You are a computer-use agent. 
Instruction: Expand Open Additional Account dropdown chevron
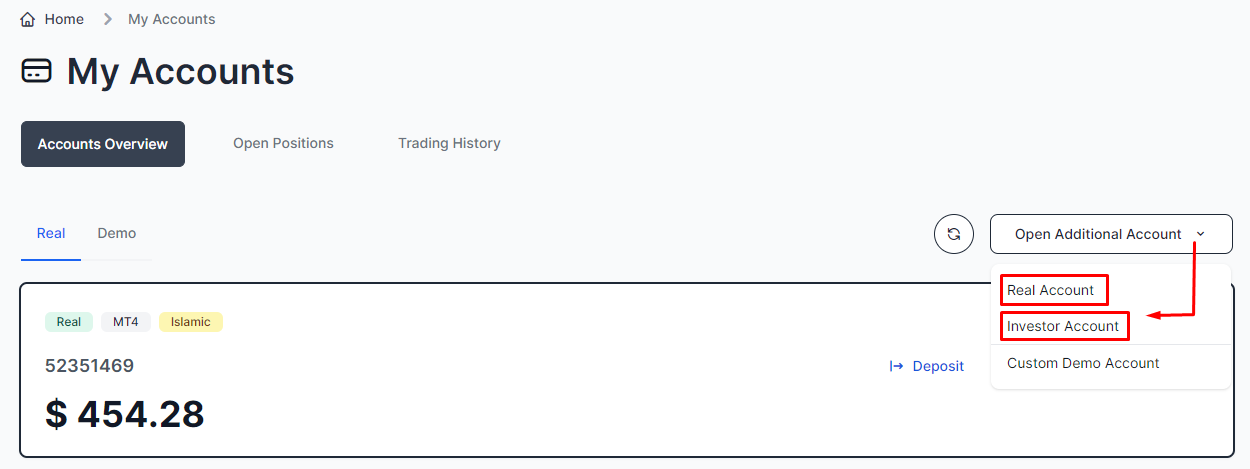[1200, 234]
